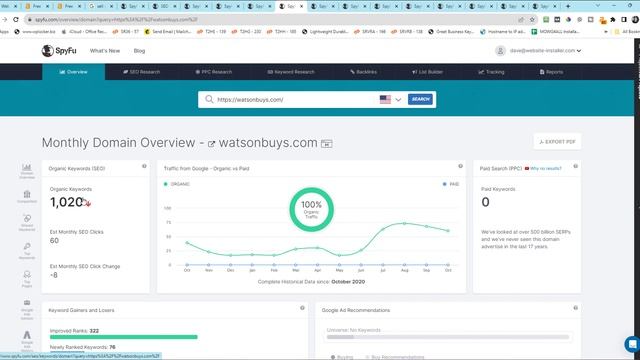
Task: Open Tracking tab
Action: 491,72
